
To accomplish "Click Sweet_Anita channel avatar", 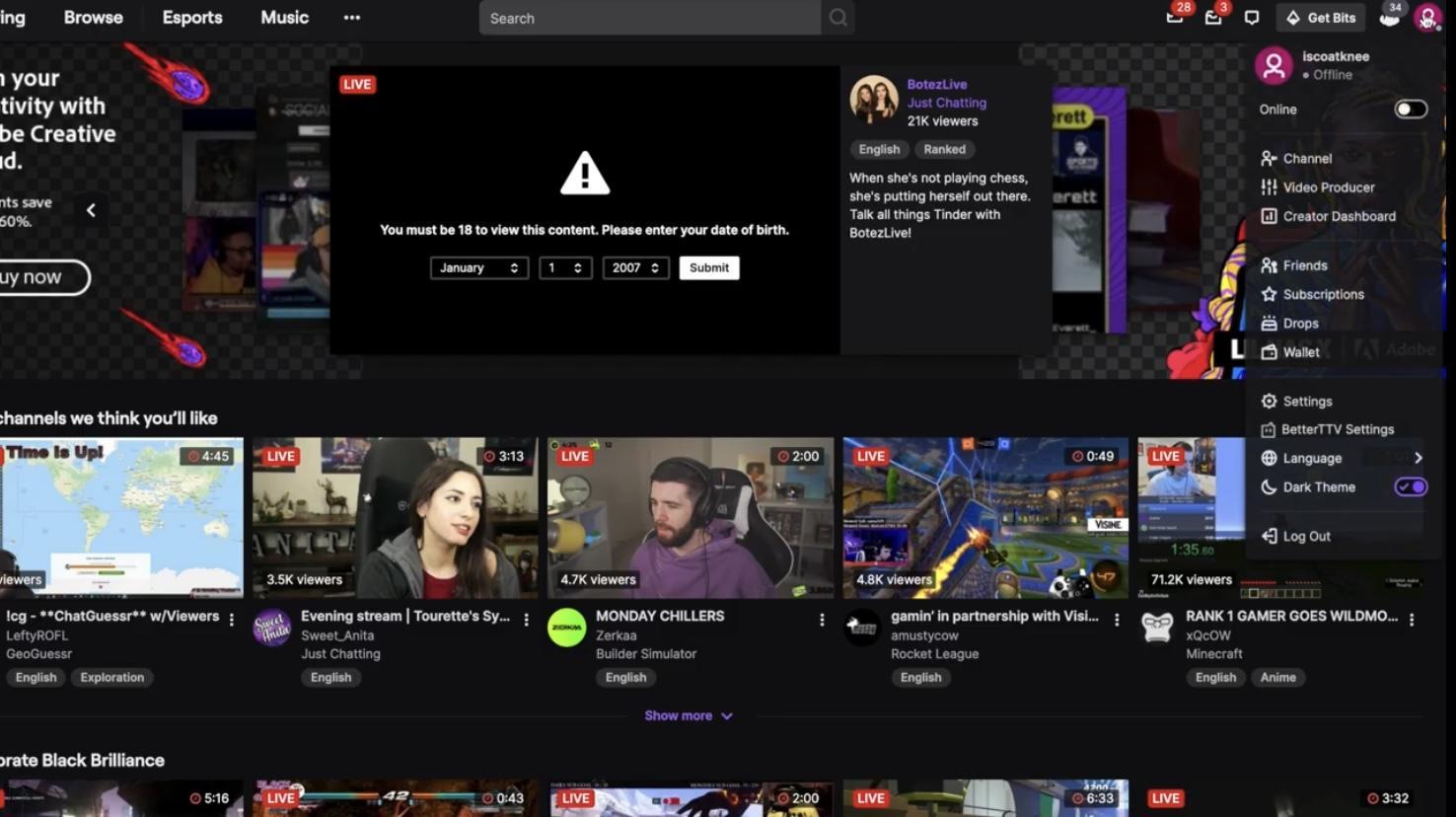I will (x=271, y=629).
